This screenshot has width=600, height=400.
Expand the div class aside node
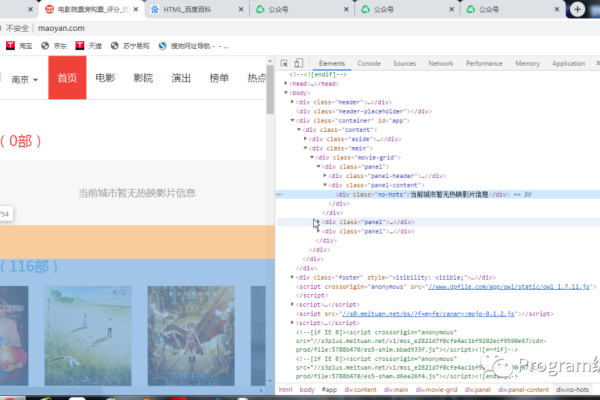(305, 139)
